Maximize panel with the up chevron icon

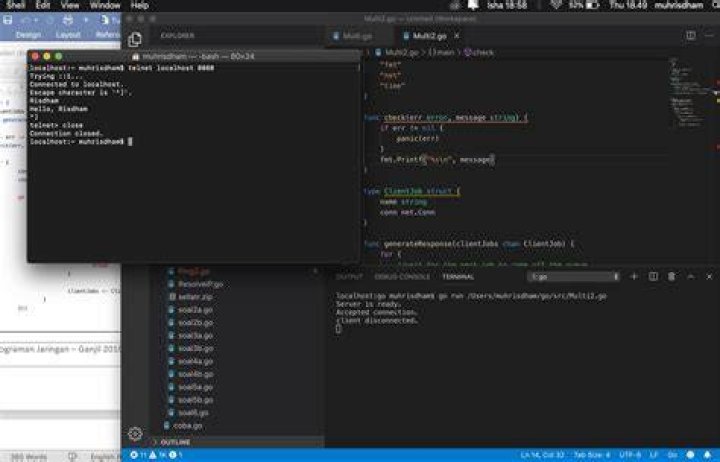pyautogui.click(x=690, y=276)
